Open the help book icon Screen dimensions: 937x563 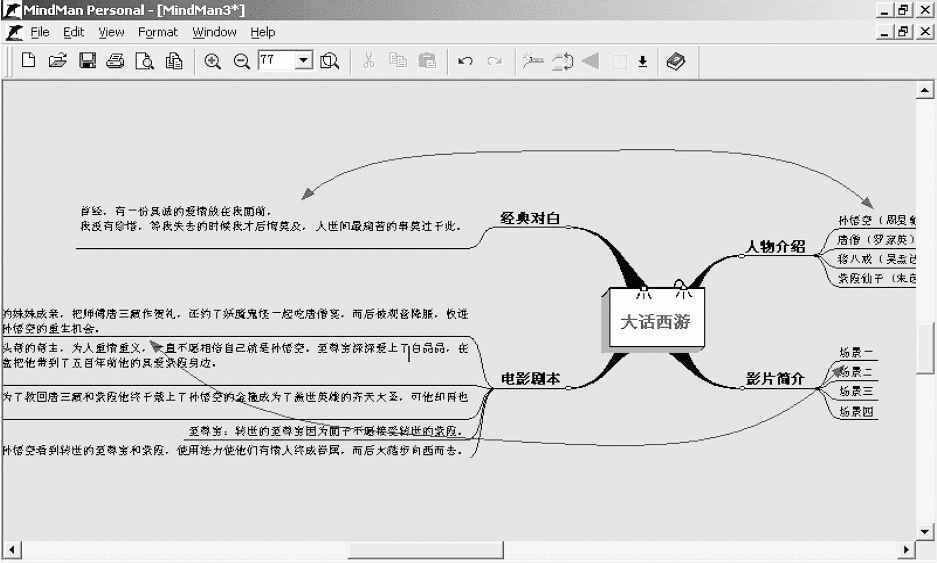pyautogui.click(x=675, y=61)
